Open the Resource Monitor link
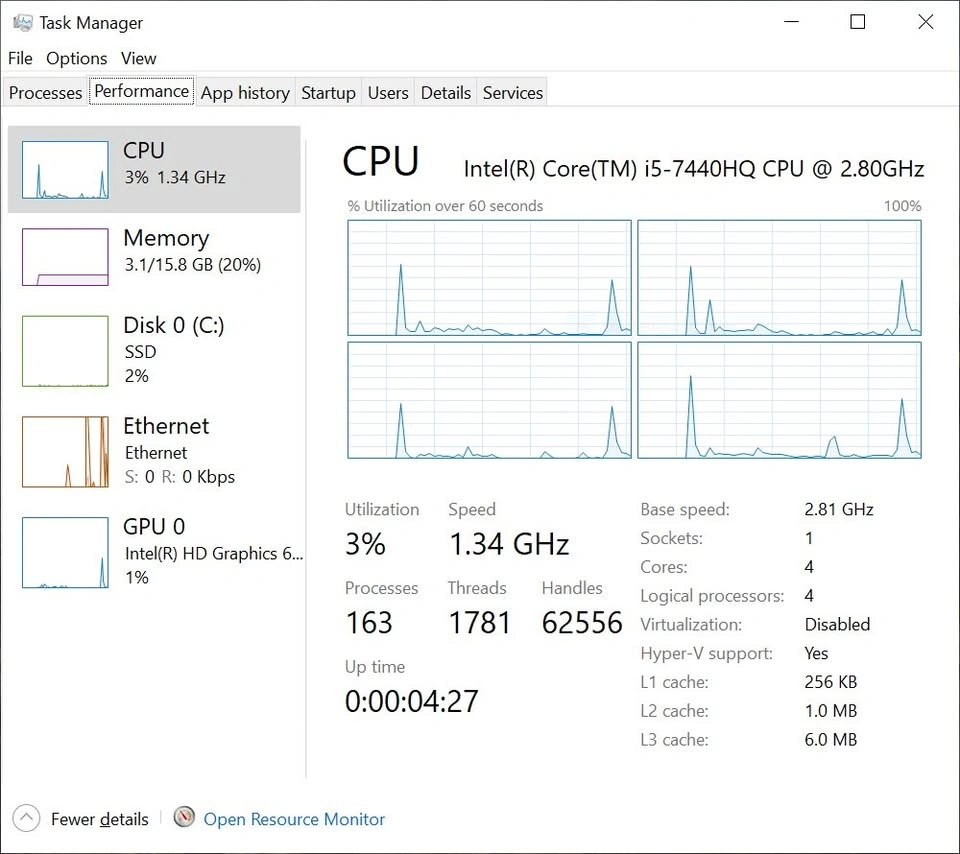960x854 pixels. tap(294, 819)
